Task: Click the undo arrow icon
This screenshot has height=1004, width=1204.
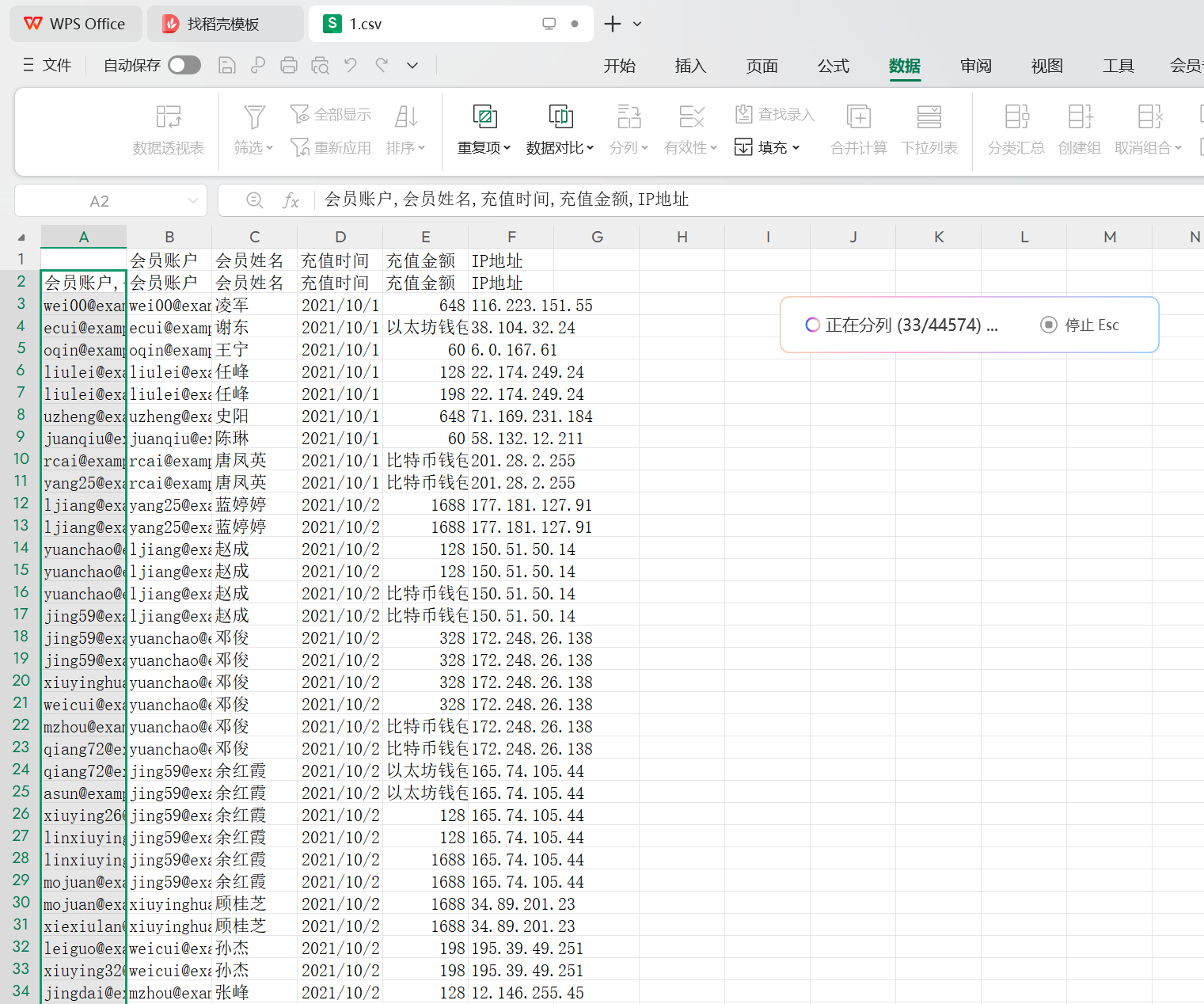Action: coord(351,66)
